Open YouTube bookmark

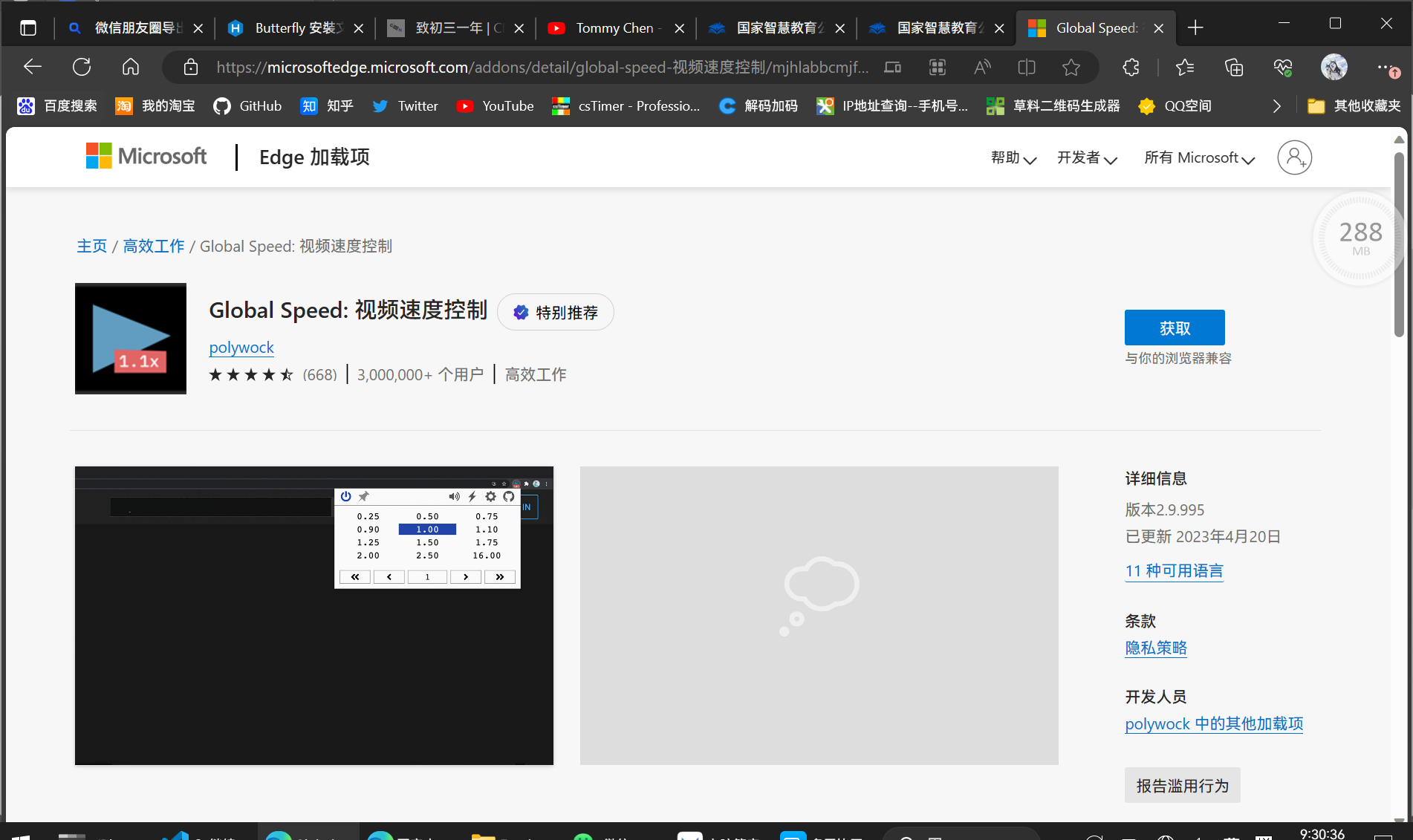[x=496, y=106]
